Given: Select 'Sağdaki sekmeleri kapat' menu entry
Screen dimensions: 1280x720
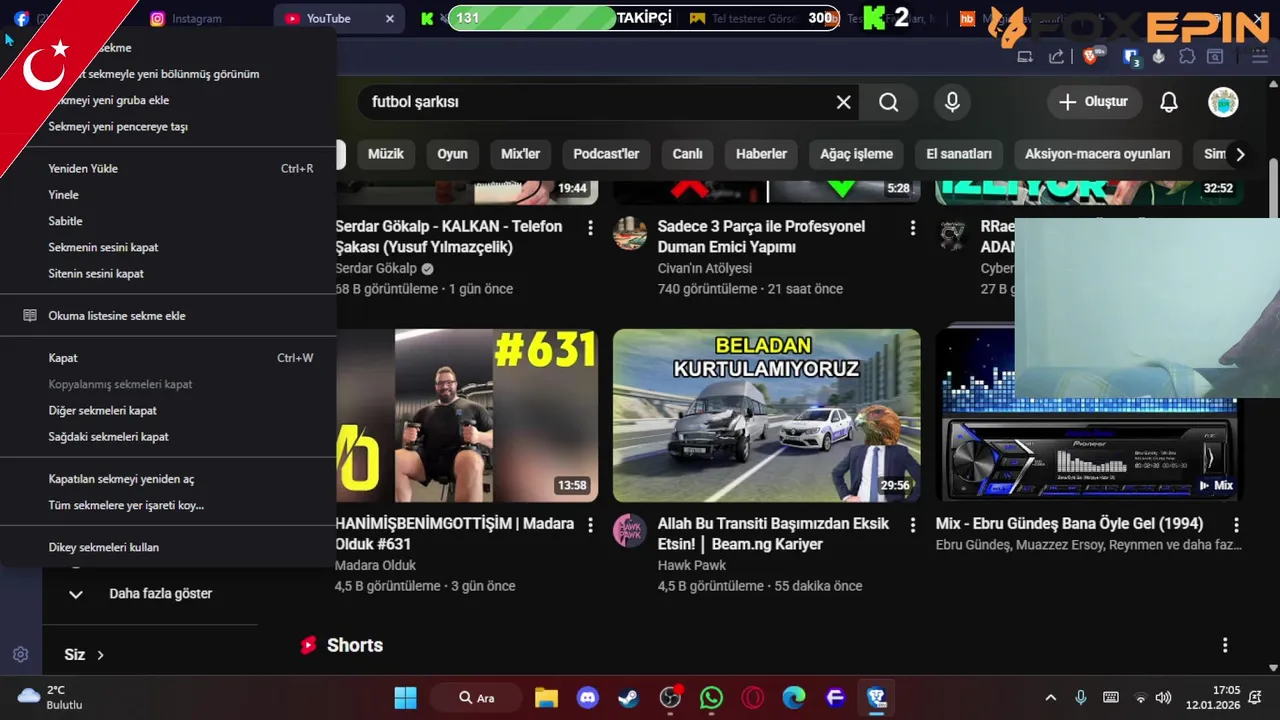Looking at the screenshot, I should point(168,437).
